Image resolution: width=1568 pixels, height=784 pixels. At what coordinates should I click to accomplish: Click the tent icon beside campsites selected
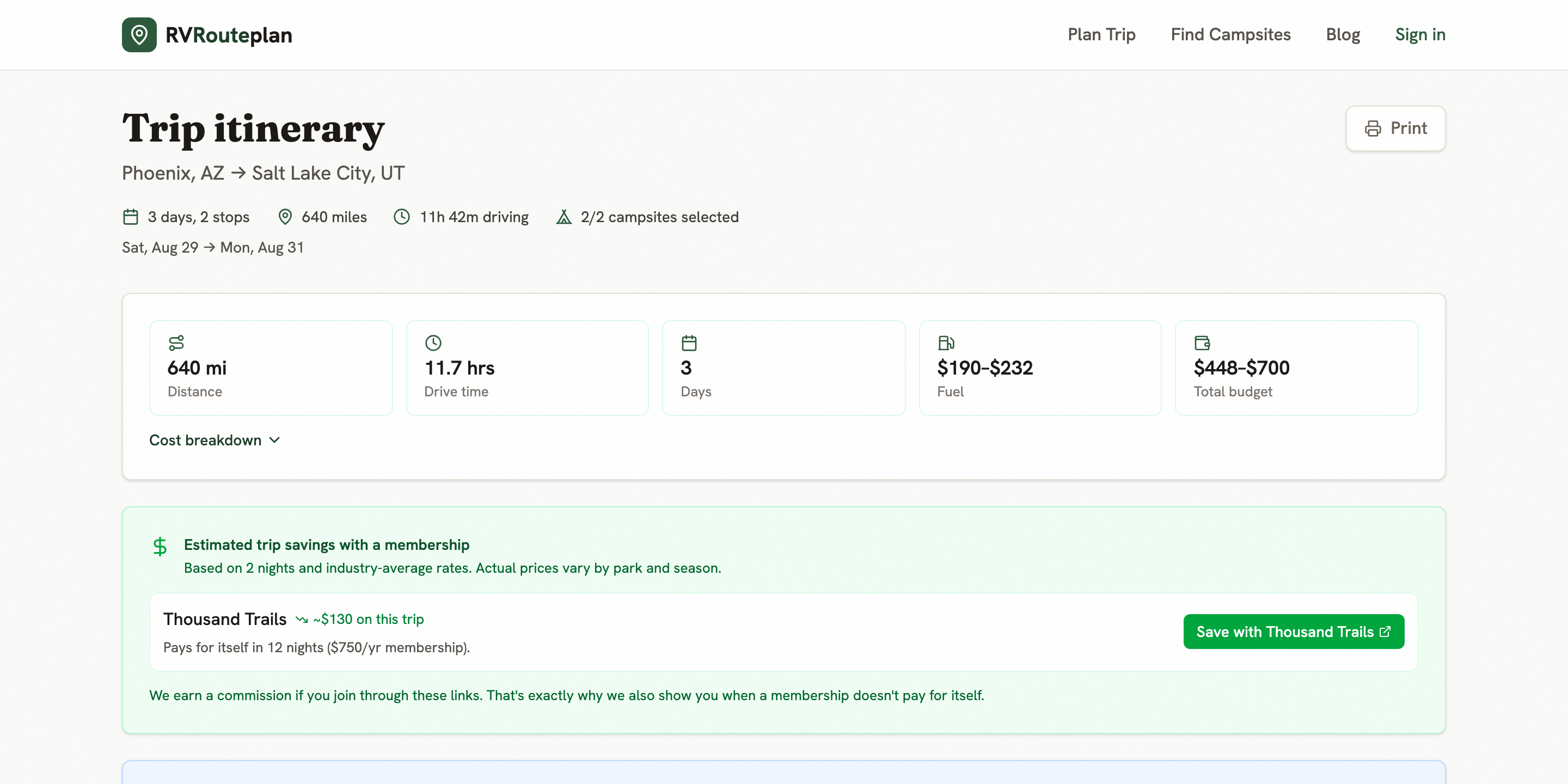point(563,217)
